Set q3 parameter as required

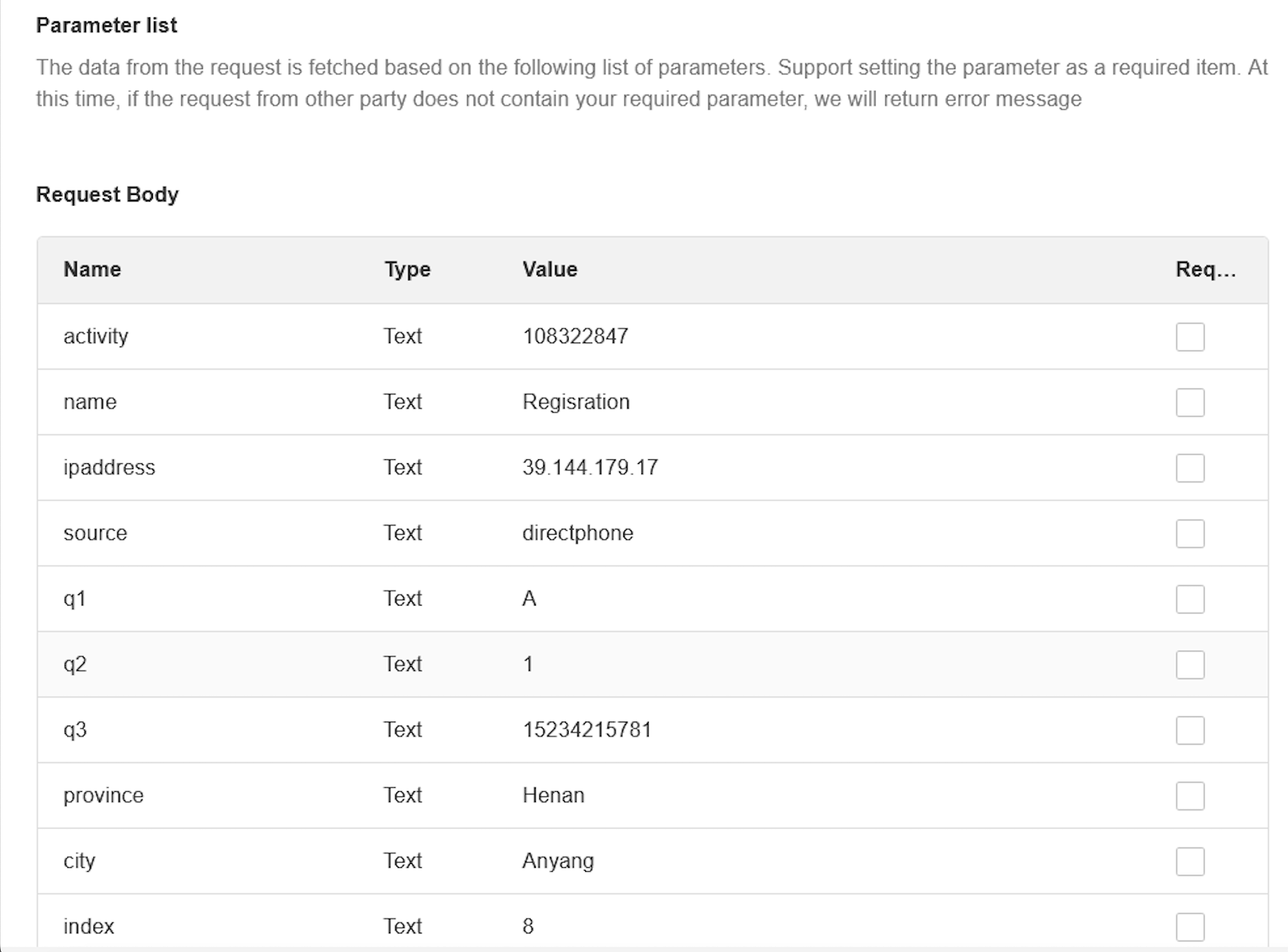[1190, 730]
